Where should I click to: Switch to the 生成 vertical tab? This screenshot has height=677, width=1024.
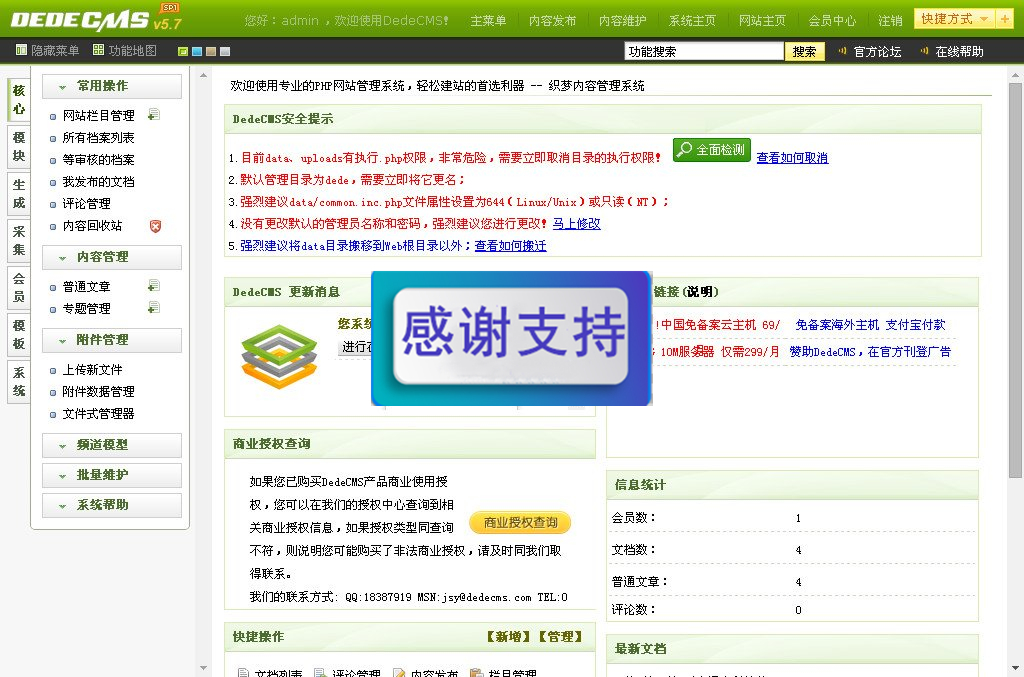[19, 194]
